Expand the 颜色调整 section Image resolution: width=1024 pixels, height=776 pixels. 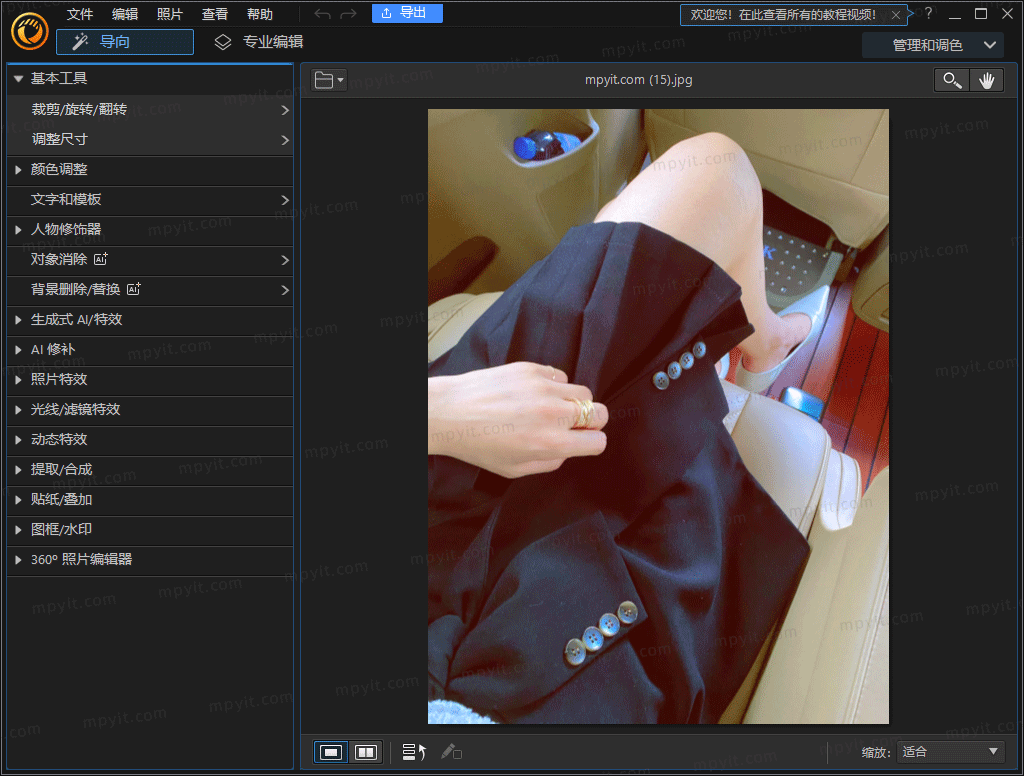click(x=150, y=170)
